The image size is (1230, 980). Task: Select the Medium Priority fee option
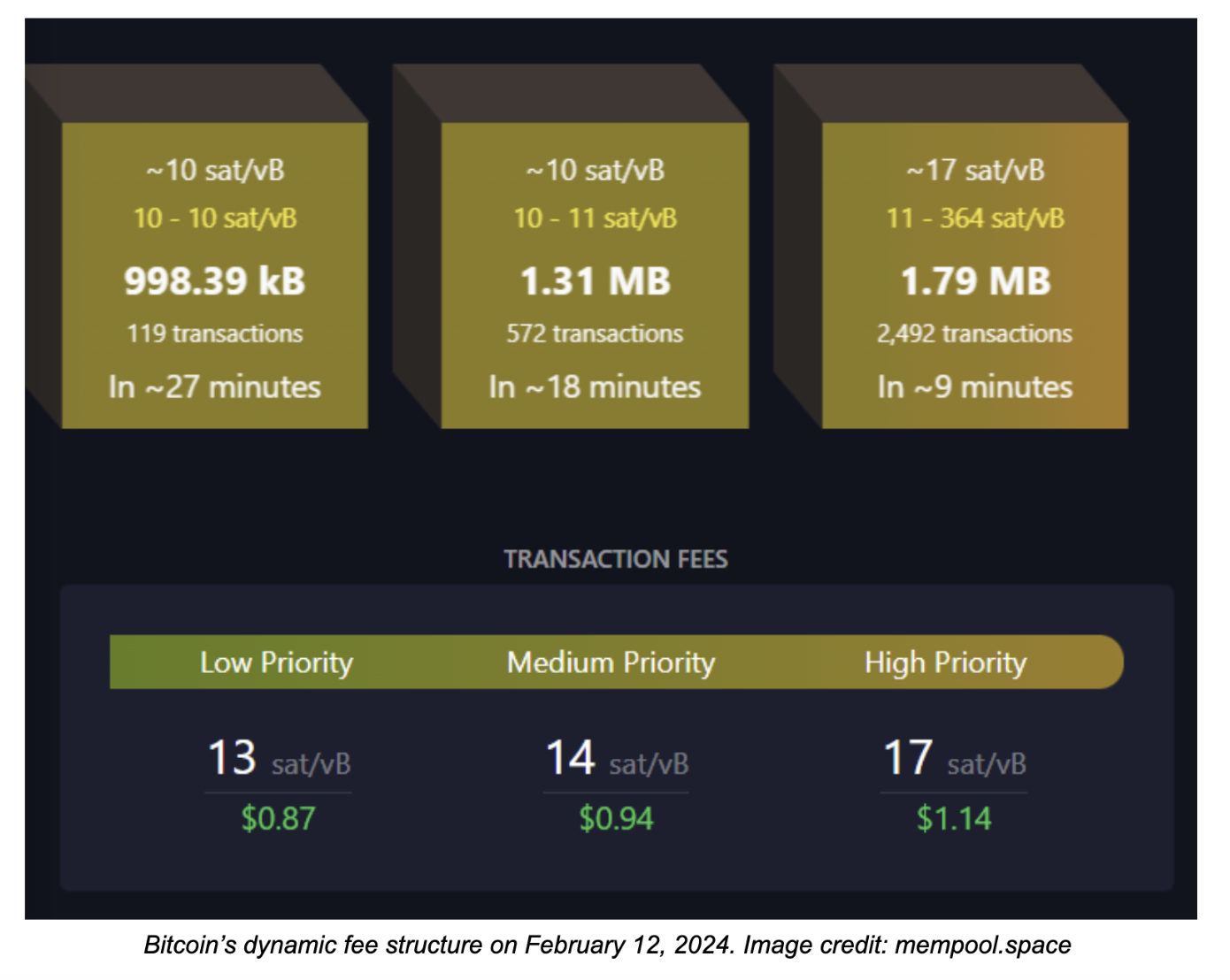point(611,662)
